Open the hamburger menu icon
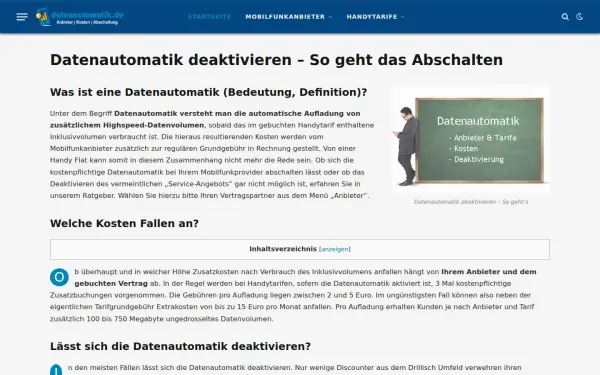 [x=22, y=17]
